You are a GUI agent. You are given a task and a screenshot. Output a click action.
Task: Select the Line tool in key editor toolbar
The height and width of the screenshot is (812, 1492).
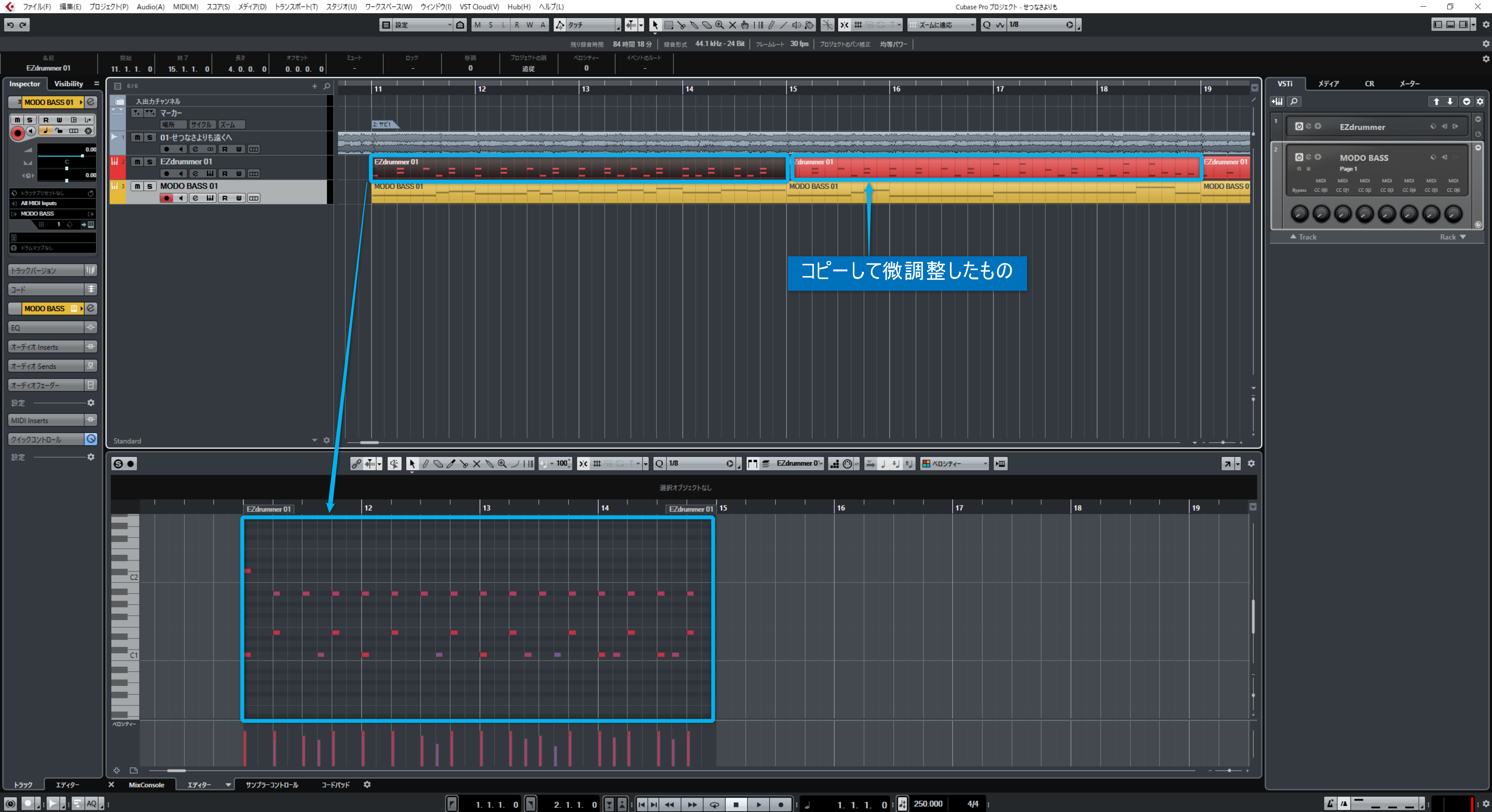pos(515,464)
